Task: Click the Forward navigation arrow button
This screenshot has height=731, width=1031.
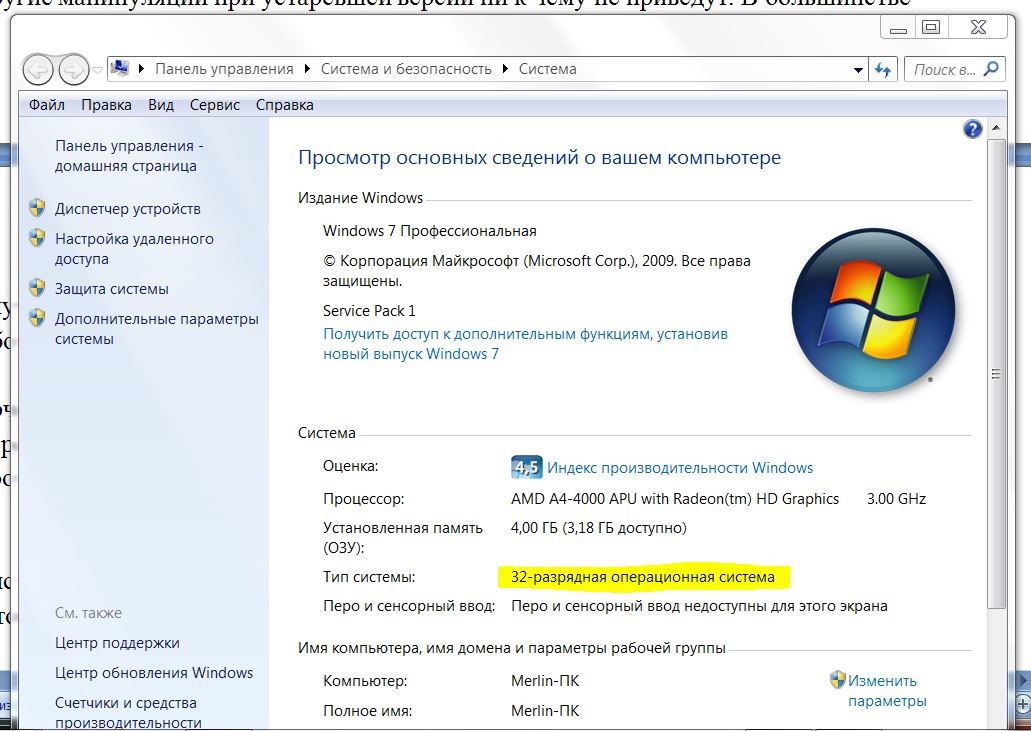Action: pos(73,70)
